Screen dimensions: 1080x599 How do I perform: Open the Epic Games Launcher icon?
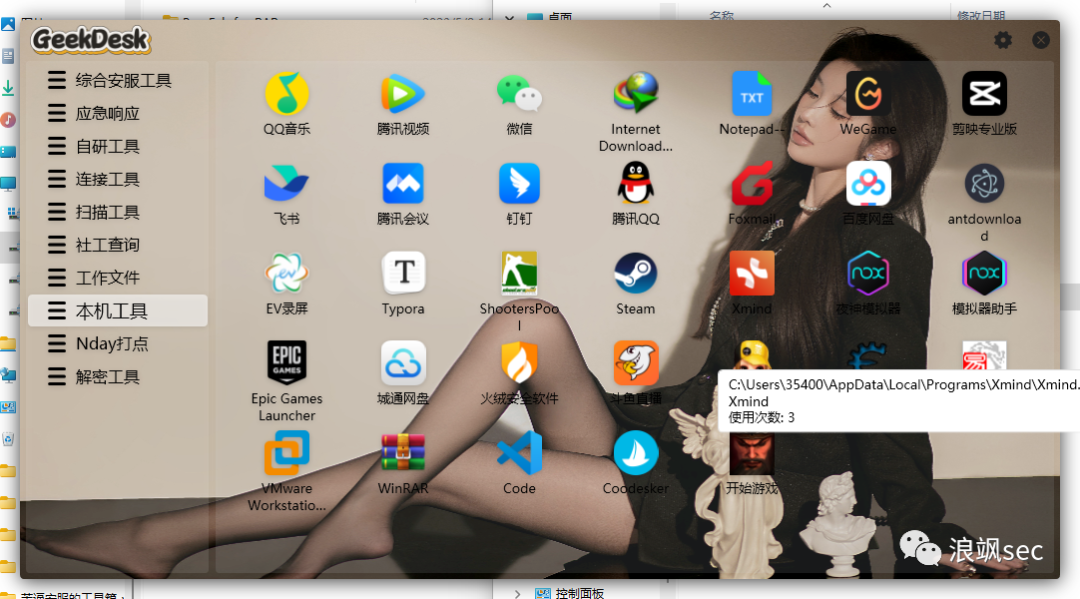click(x=287, y=363)
